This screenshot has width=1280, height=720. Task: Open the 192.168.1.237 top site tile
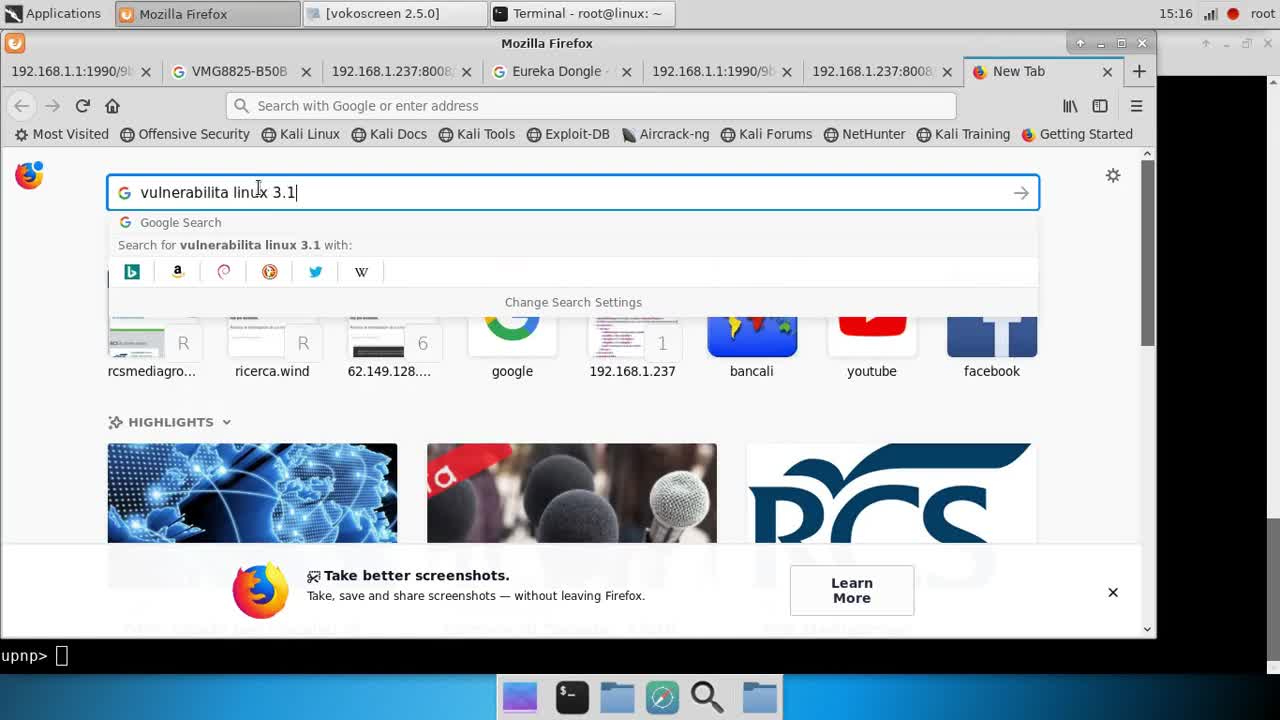click(x=632, y=348)
